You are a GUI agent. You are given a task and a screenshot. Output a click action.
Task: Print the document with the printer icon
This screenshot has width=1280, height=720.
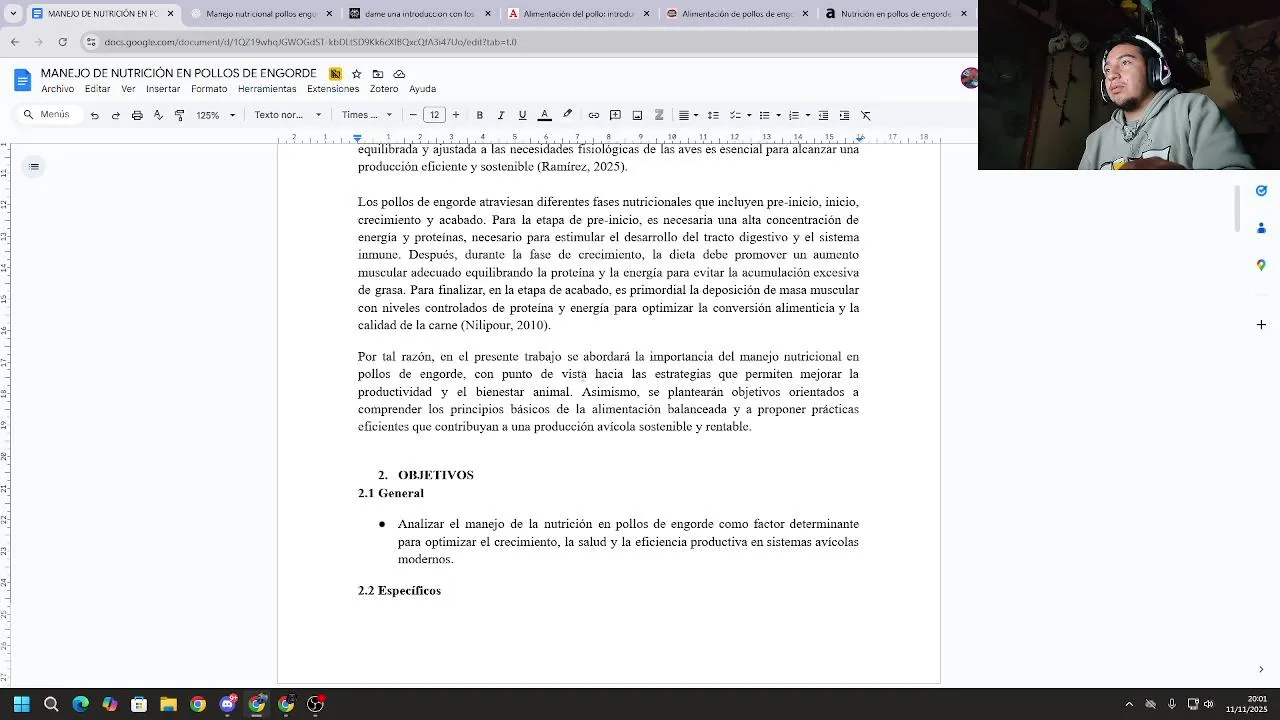137,115
